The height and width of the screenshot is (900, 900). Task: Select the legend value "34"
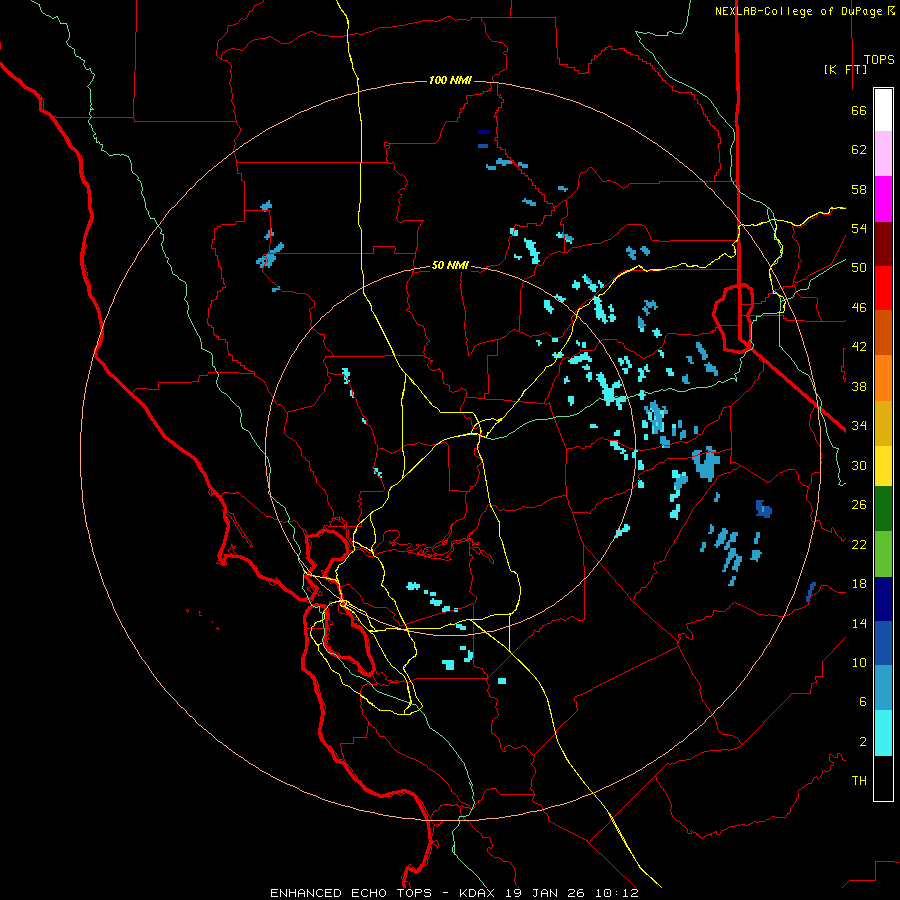(x=859, y=426)
